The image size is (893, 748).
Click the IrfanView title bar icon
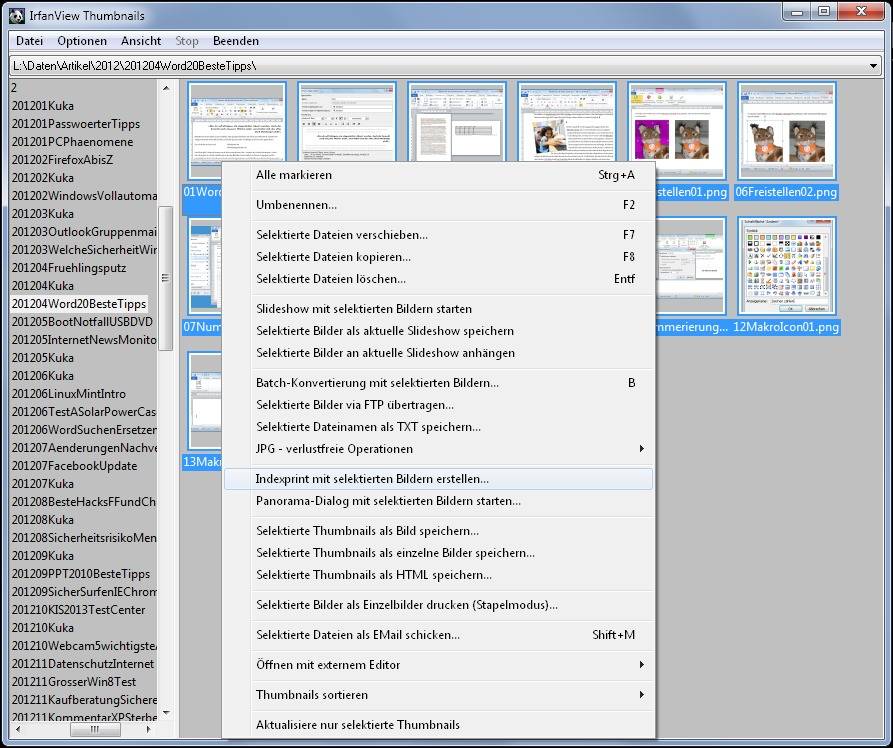click(17, 15)
